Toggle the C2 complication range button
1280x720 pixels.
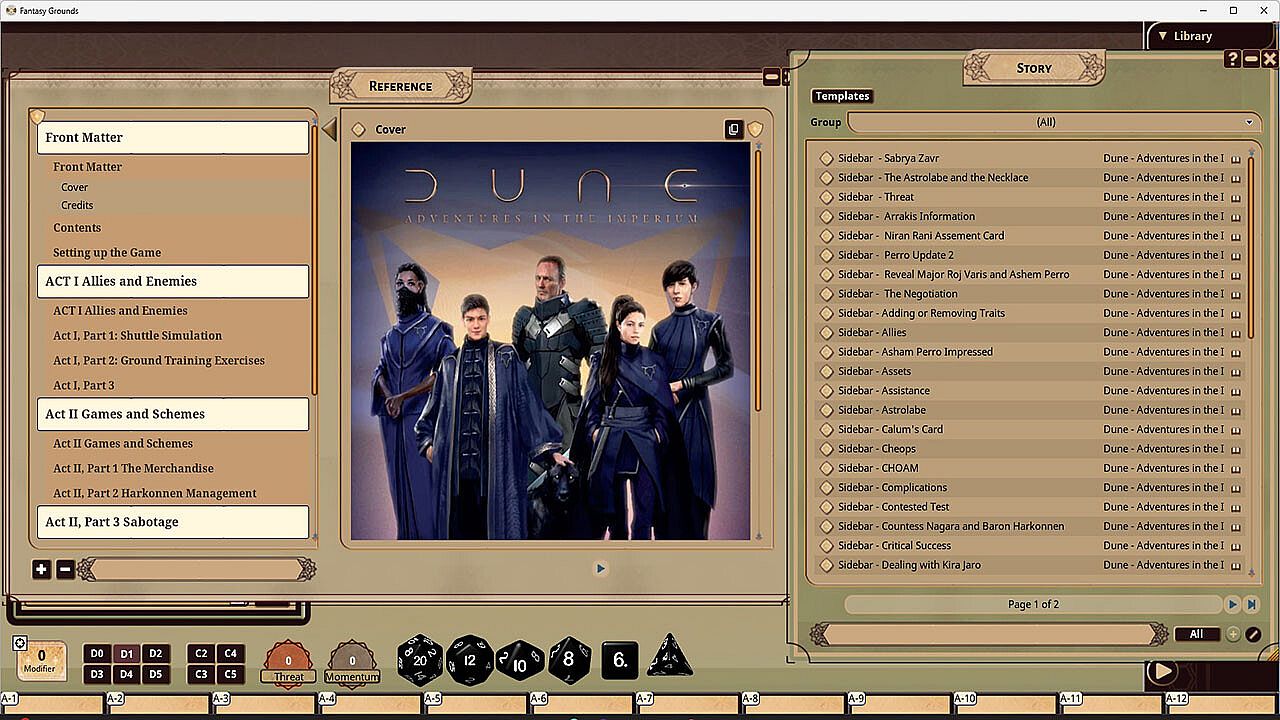pos(201,654)
